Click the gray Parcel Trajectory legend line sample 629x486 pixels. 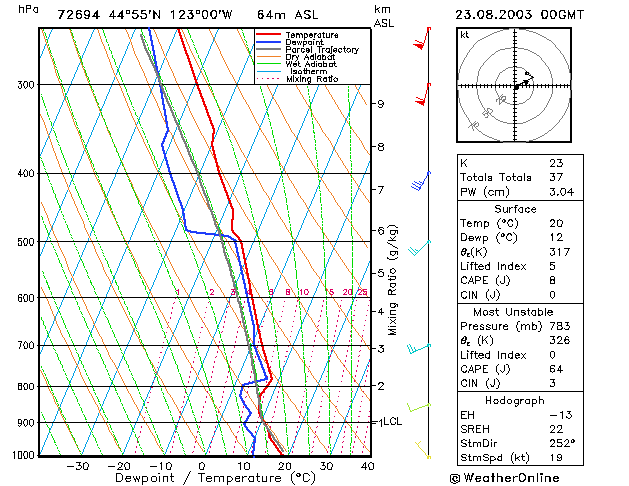tap(268, 49)
